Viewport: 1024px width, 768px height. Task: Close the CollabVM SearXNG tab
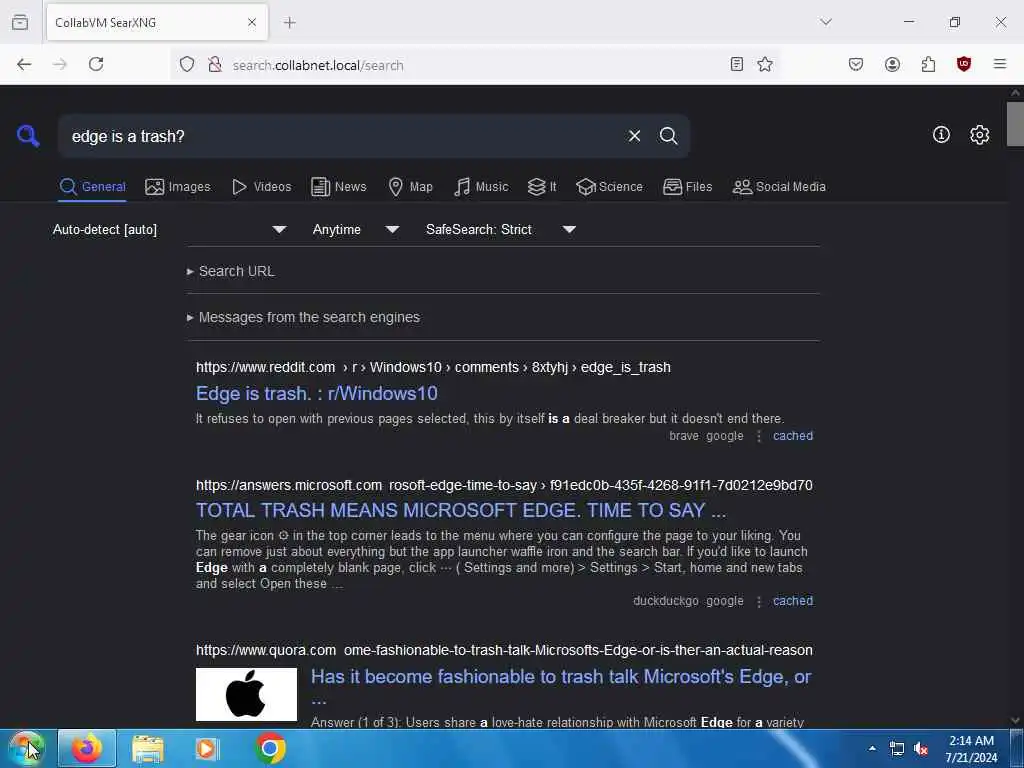(252, 23)
